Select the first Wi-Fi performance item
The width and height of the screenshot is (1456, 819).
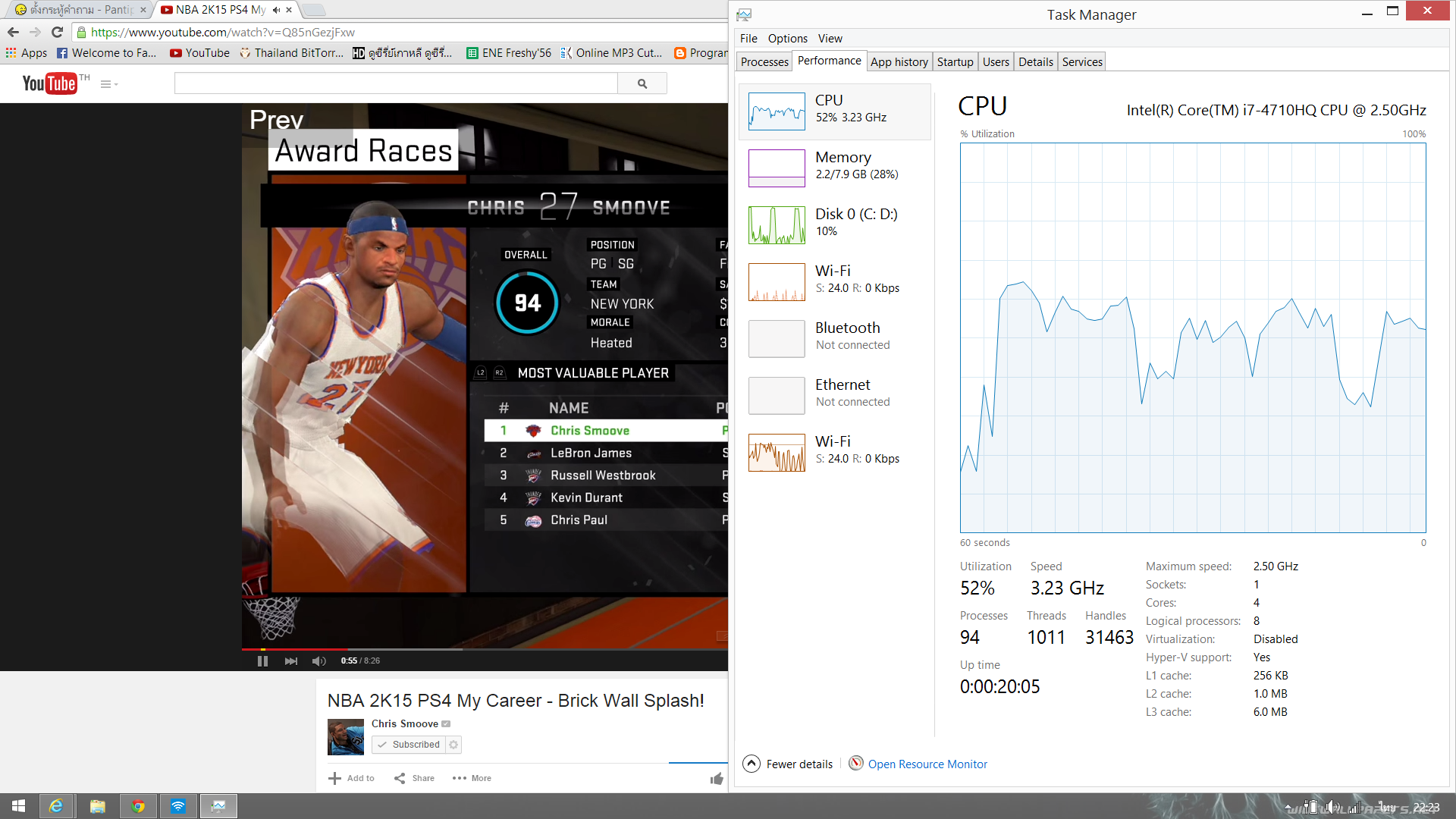835,281
